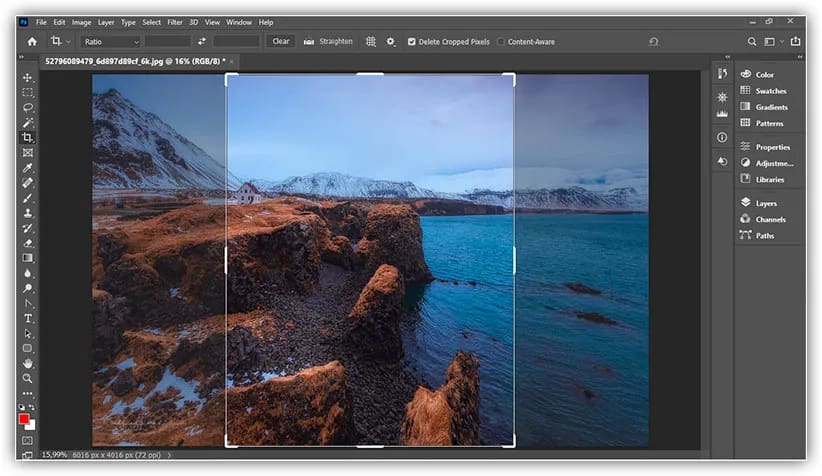Open the Properties panel
This screenshot has width=822, height=476.
point(765,147)
